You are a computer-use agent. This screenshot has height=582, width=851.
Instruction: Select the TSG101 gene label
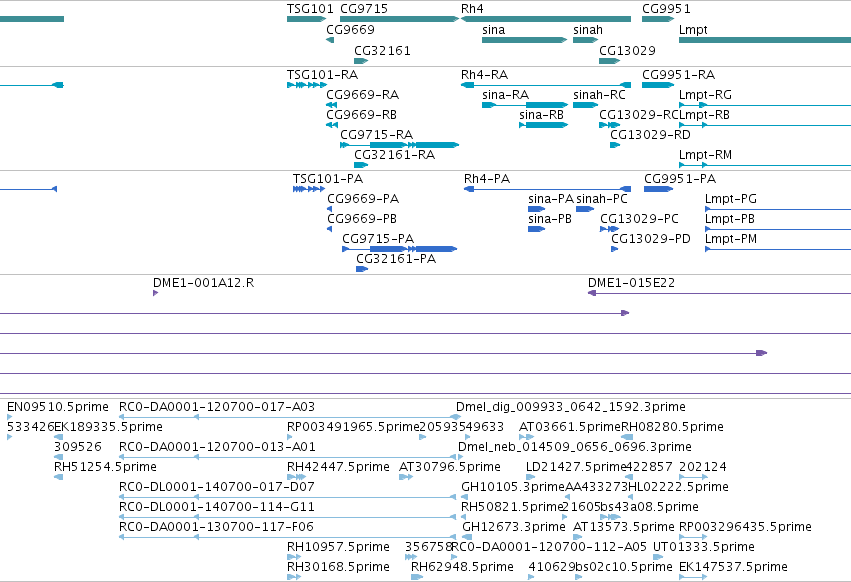pos(310,9)
